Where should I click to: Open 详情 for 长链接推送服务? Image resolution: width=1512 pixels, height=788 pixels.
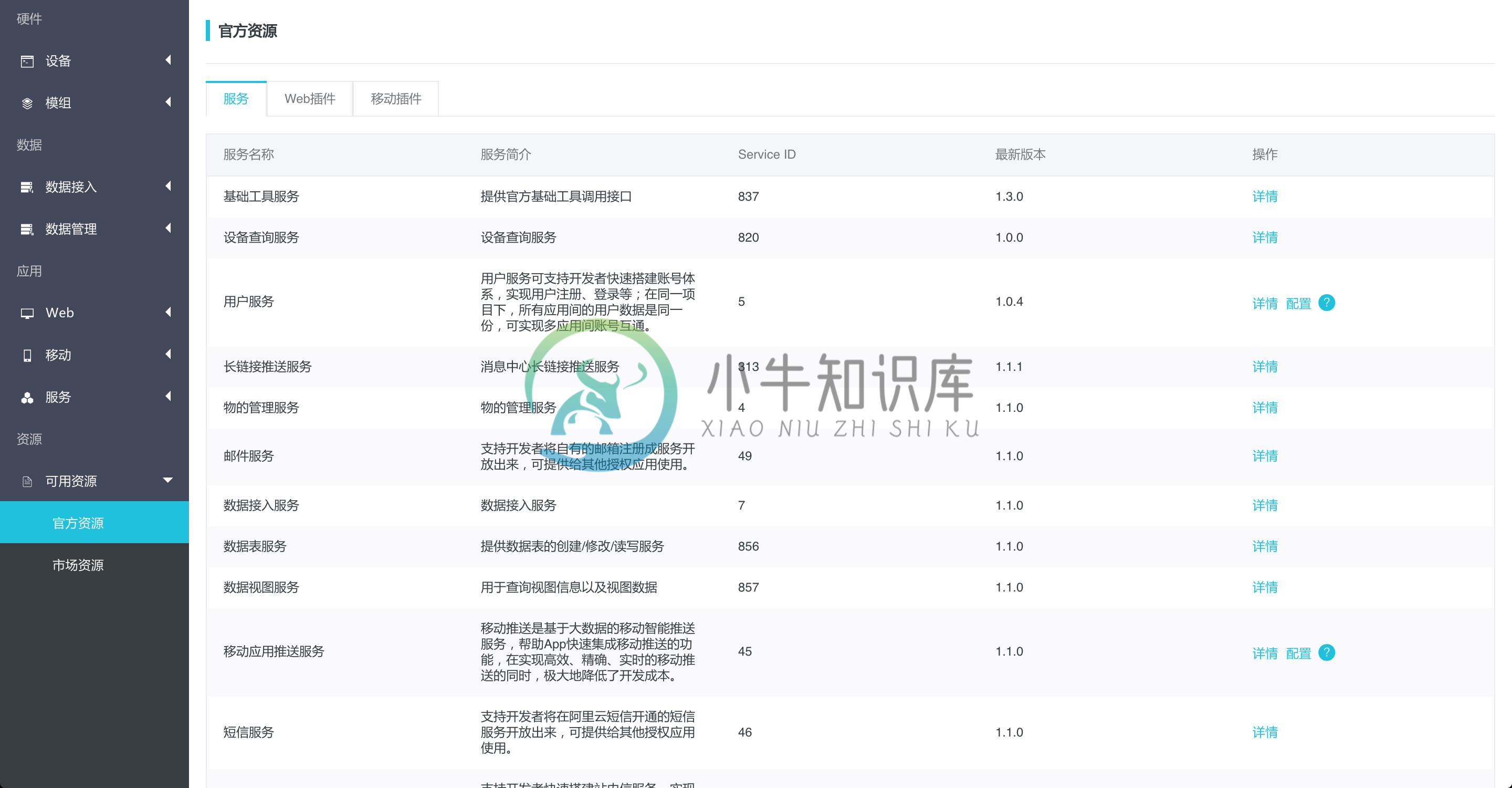(1265, 367)
